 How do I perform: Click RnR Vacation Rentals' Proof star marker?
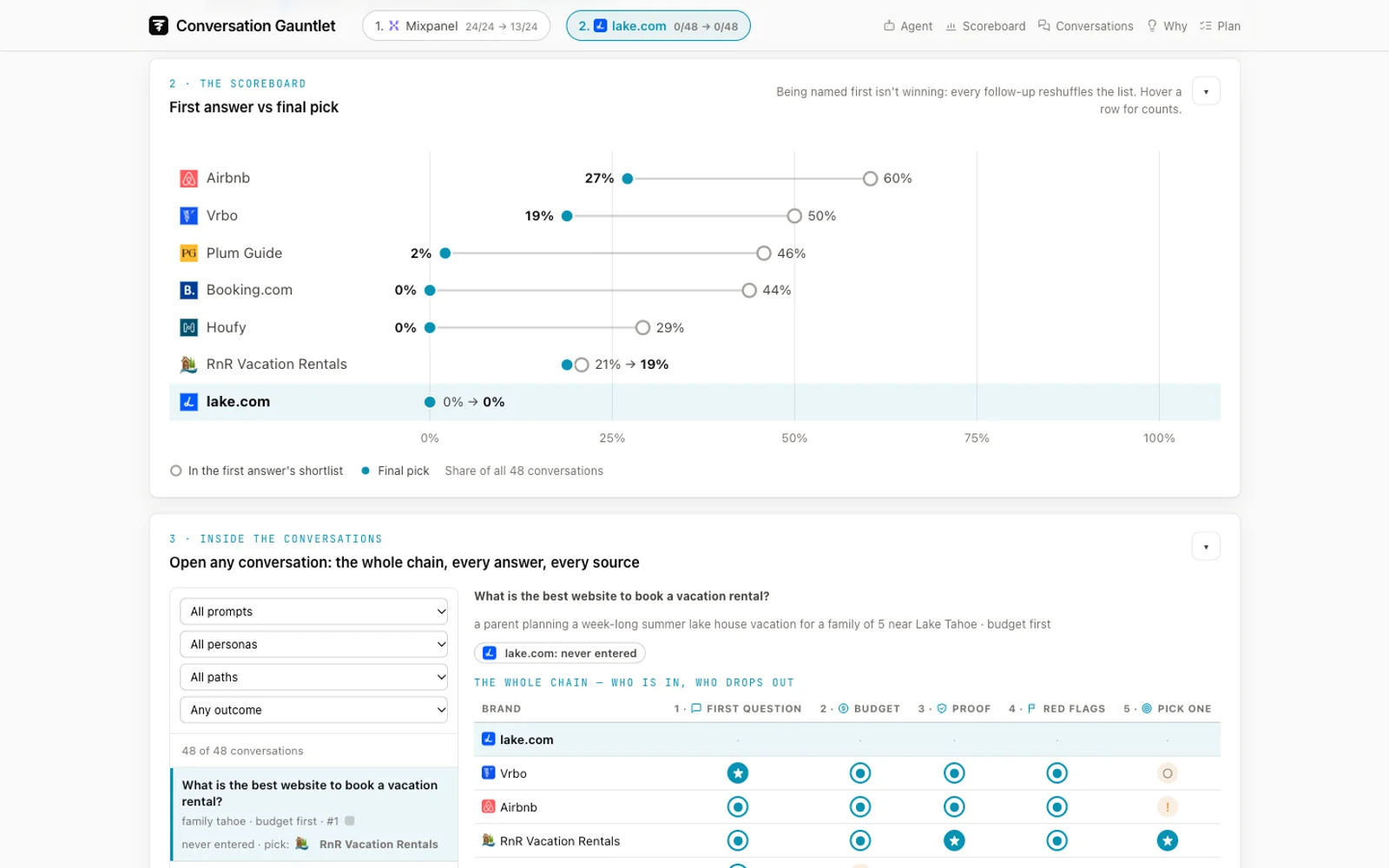[954, 840]
